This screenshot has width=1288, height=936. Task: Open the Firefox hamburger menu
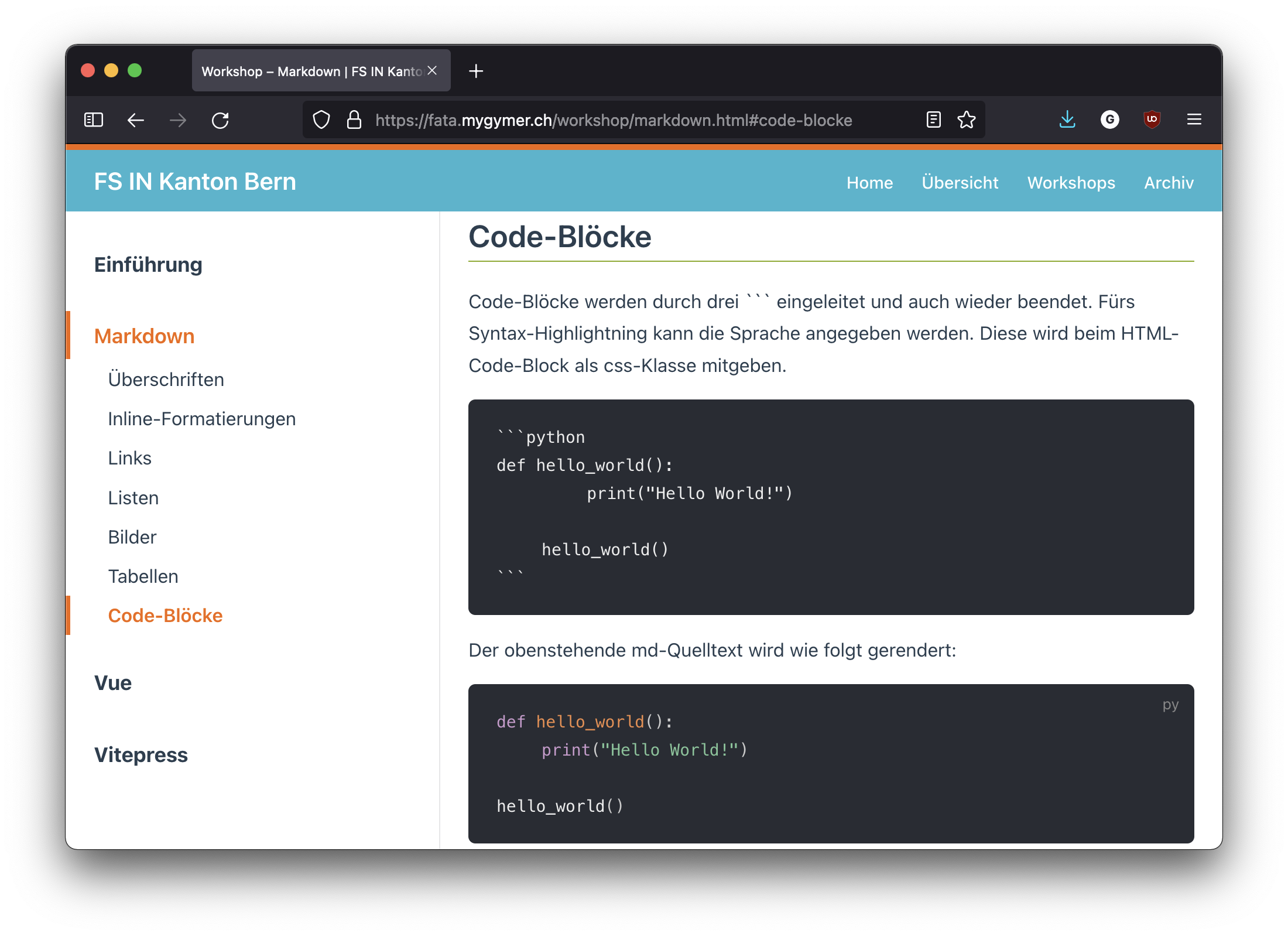pos(1194,119)
